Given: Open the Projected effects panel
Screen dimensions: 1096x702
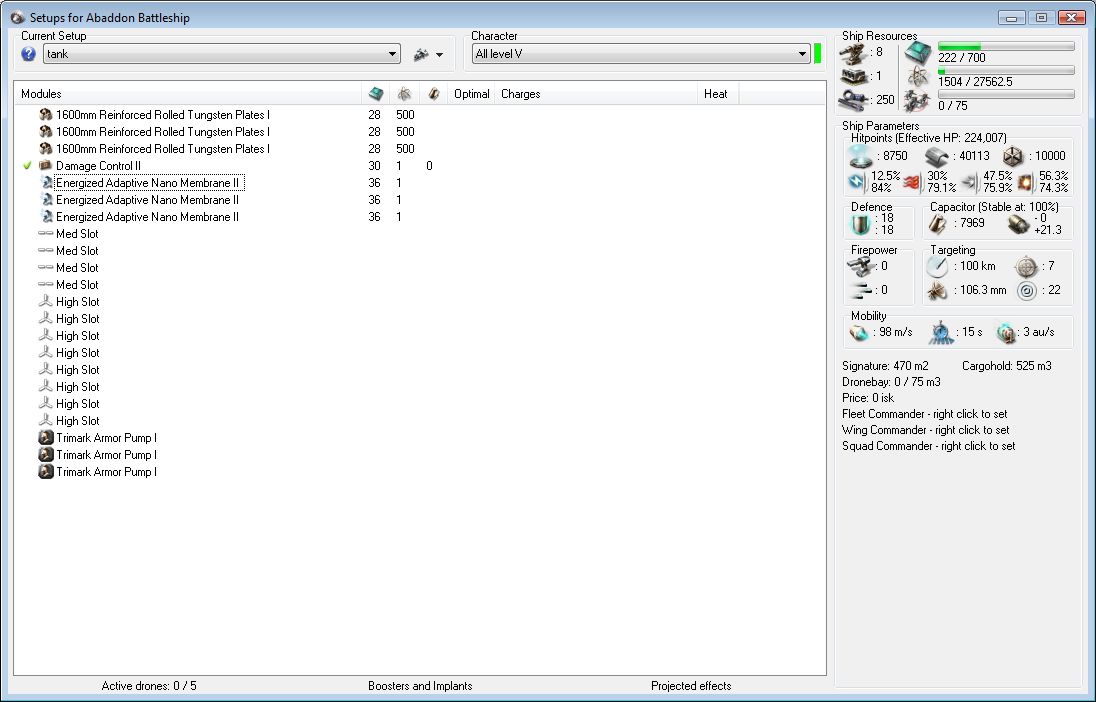Looking at the screenshot, I should tap(691, 686).
